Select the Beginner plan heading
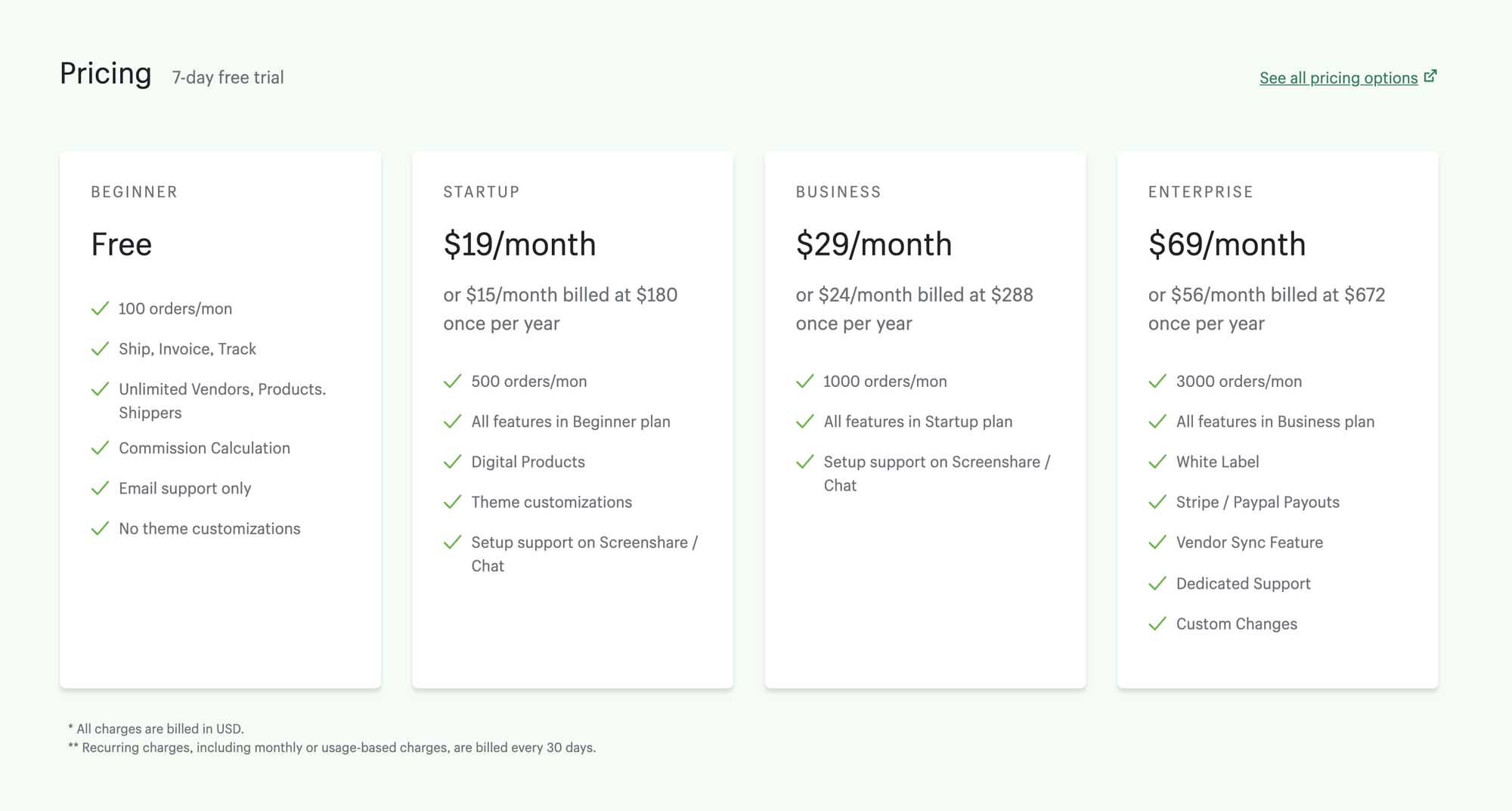 135,192
